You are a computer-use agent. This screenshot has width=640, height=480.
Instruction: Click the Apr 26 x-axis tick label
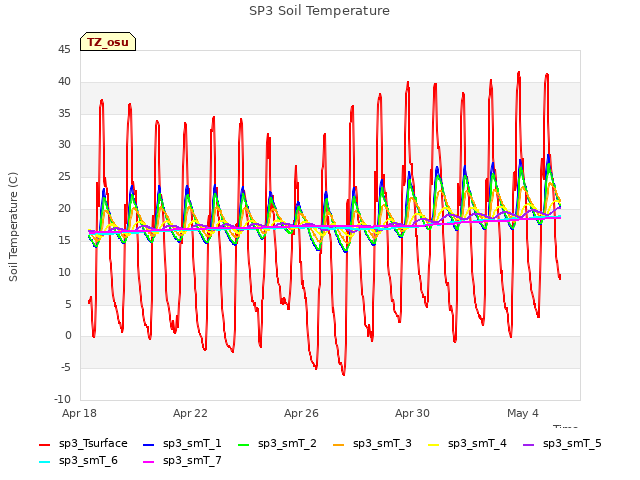(301, 413)
